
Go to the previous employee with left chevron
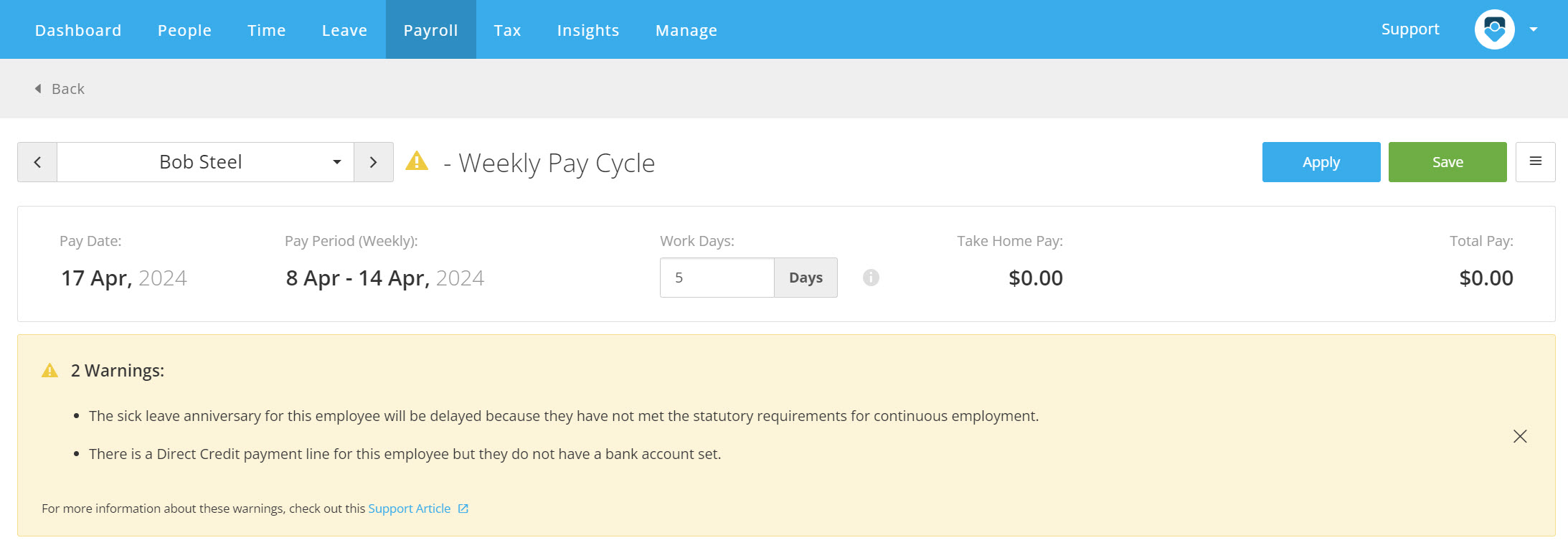[37, 162]
